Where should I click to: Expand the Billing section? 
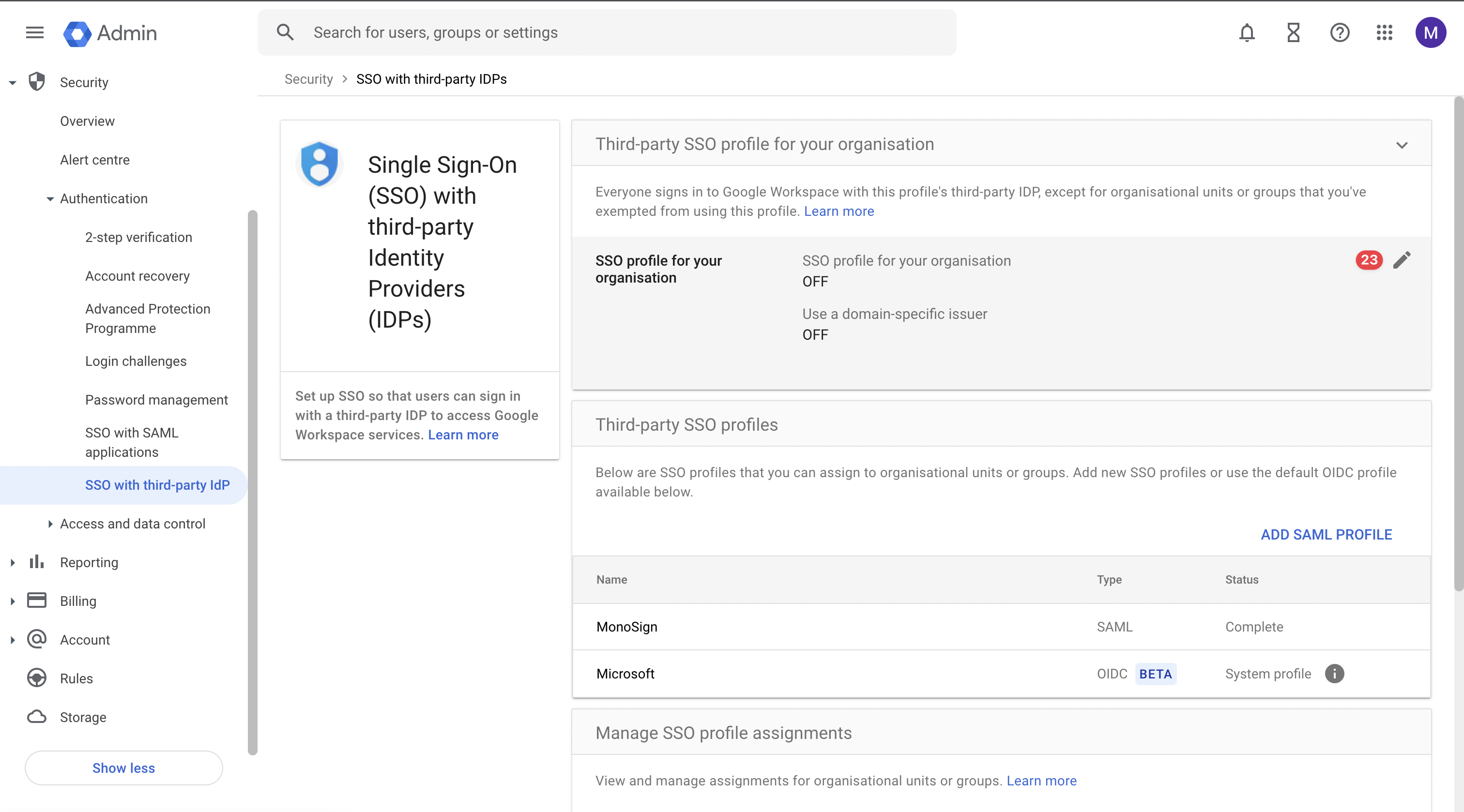[x=13, y=601]
